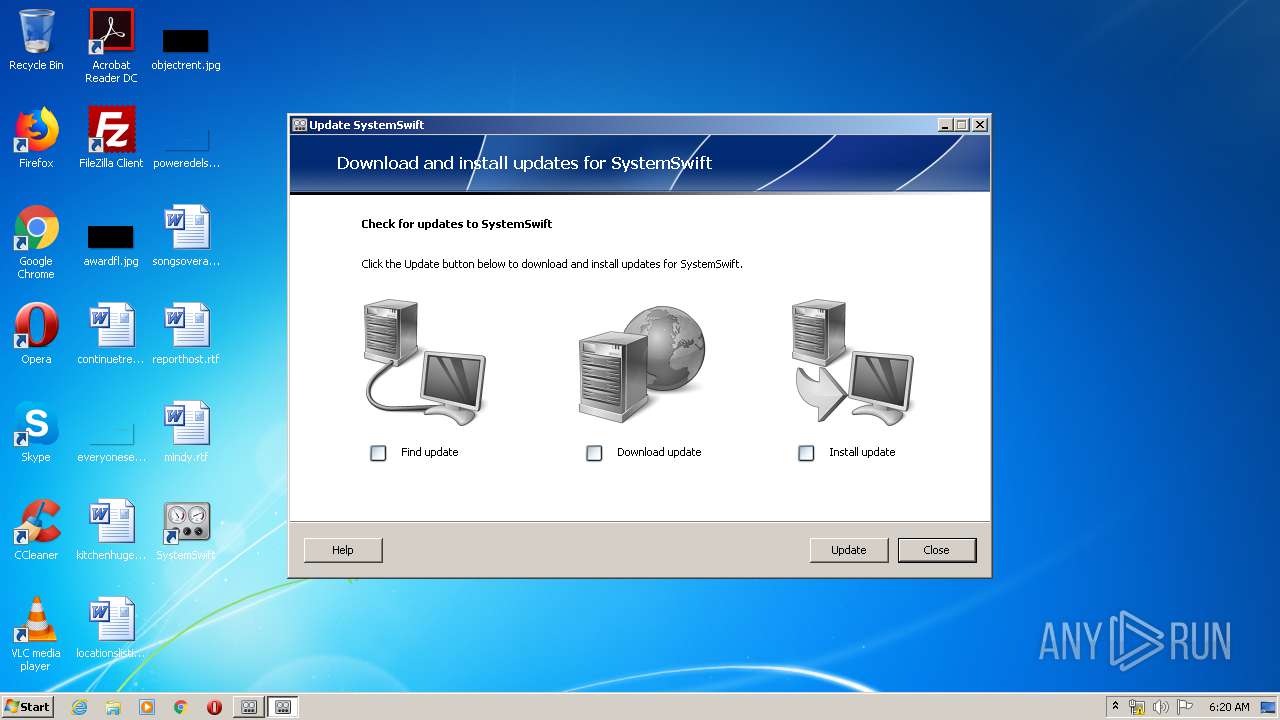Select reporthost.rtf on desktop

[186, 334]
